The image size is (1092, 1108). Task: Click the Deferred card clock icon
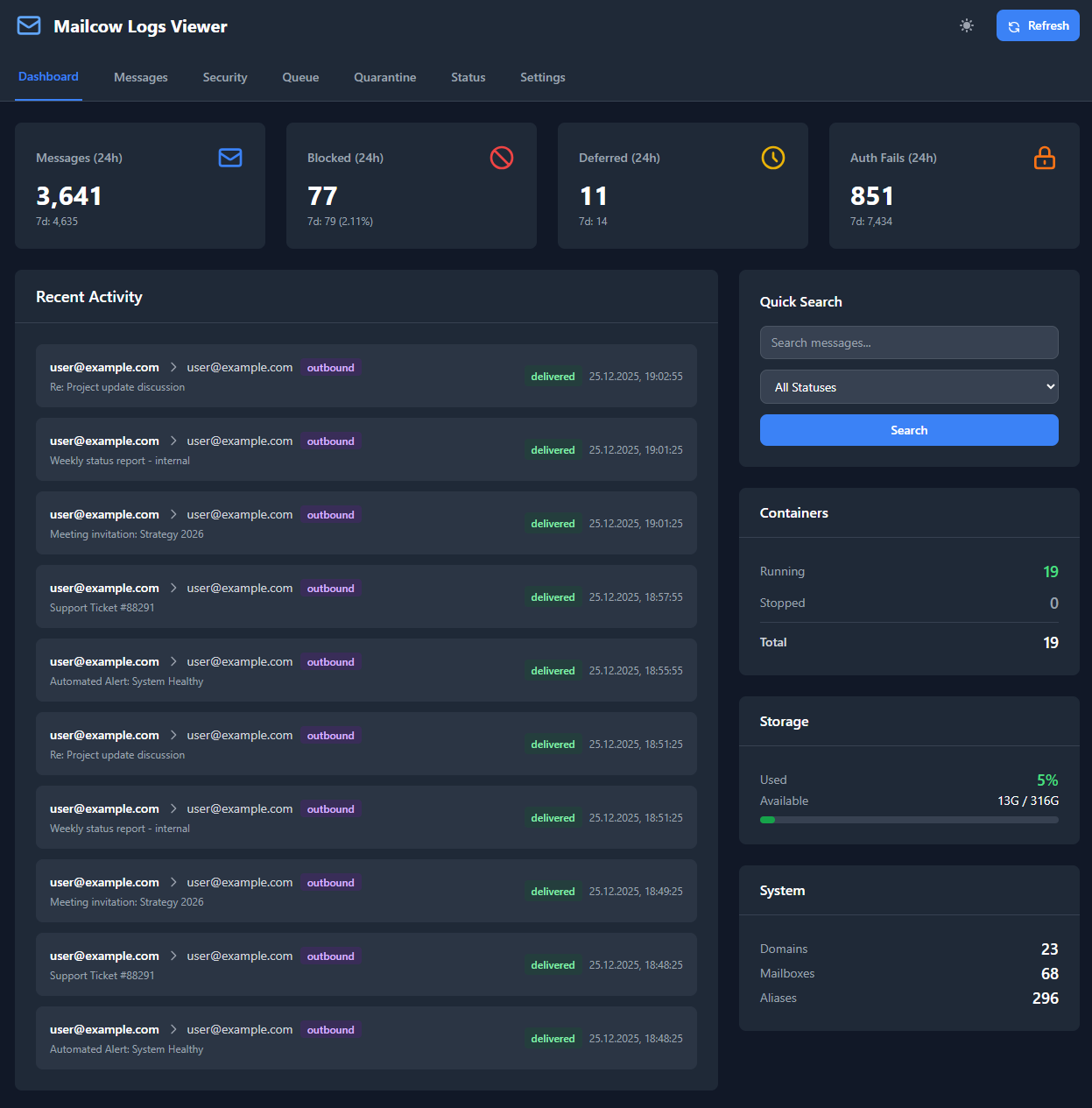click(773, 158)
